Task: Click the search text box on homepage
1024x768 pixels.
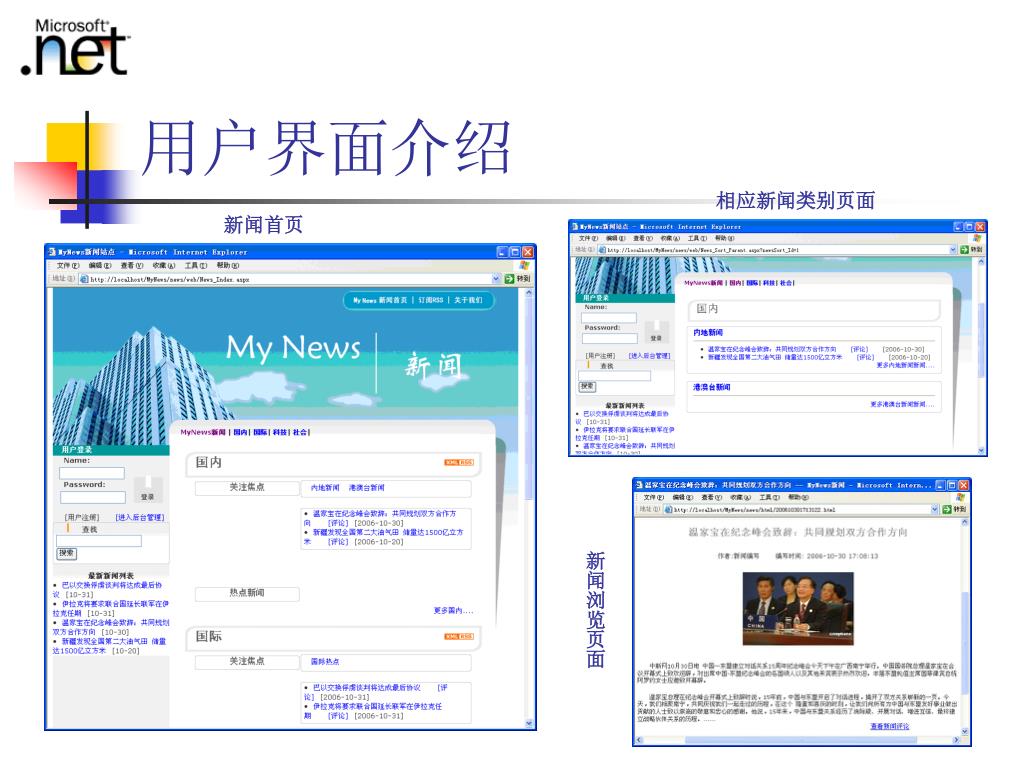Action: (x=99, y=541)
